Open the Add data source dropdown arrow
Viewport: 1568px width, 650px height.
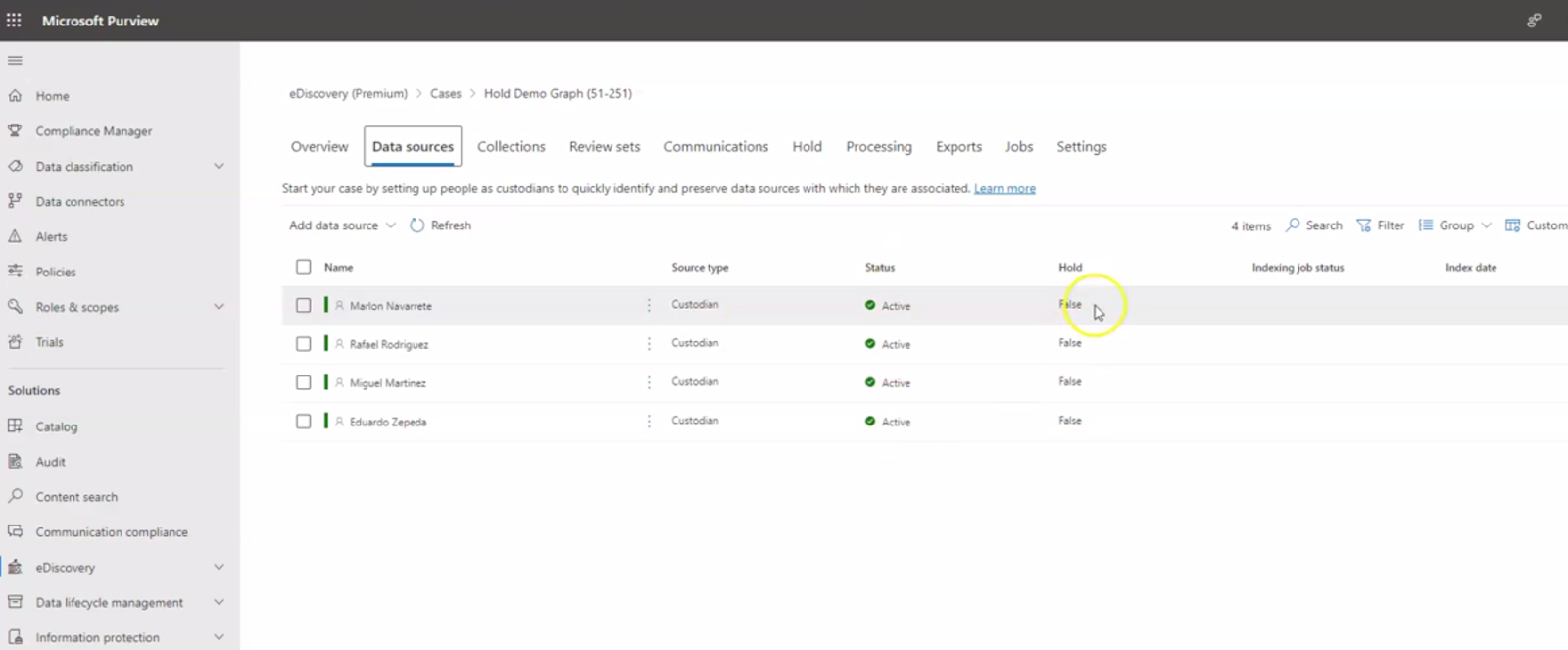391,225
